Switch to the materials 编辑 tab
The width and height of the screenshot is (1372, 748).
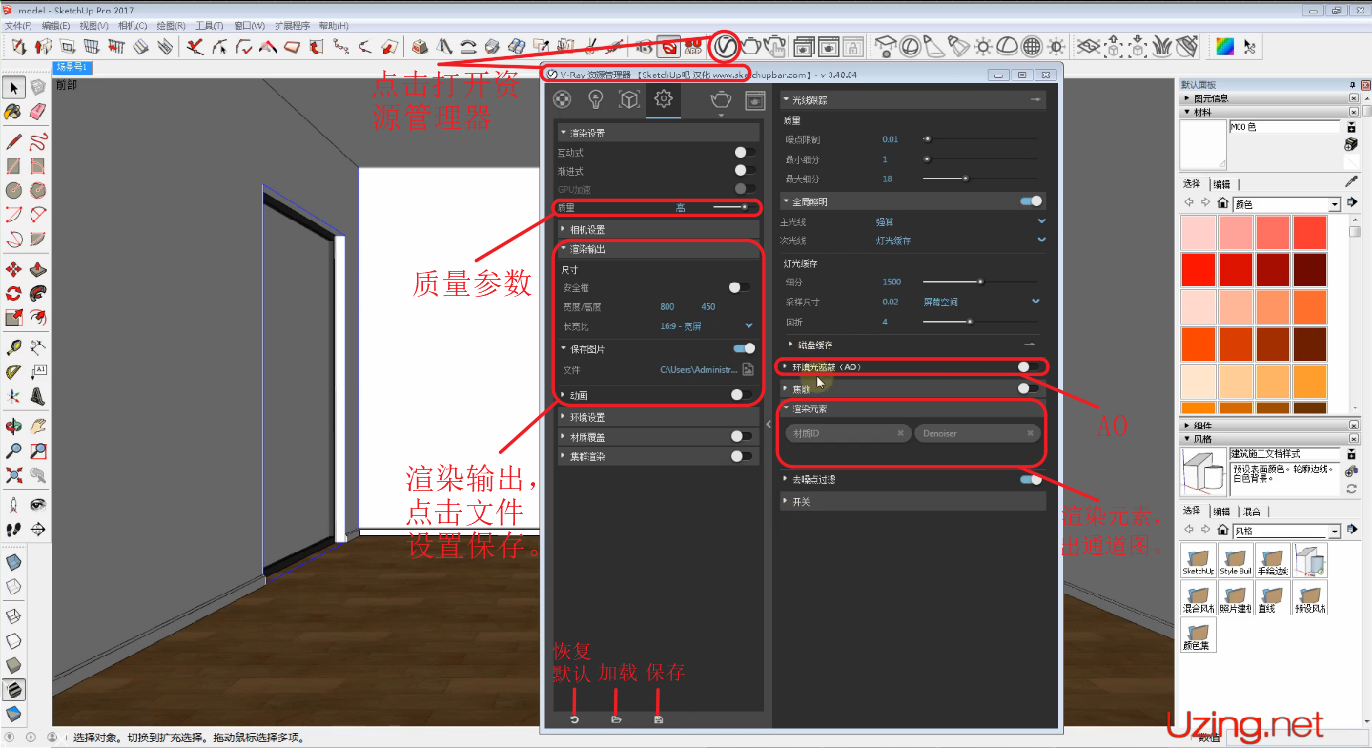[1222, 184]
